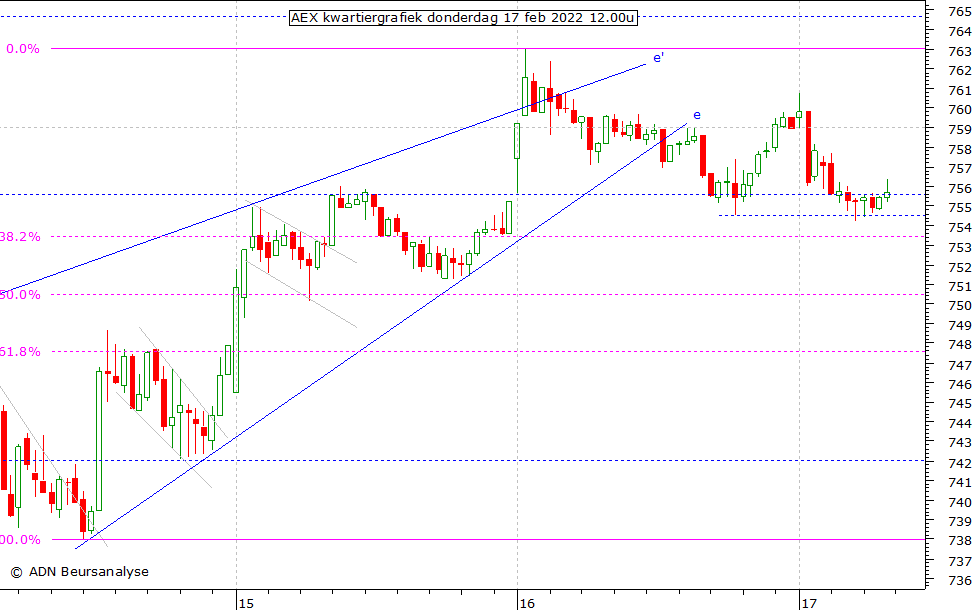Click price level 745 on the right axis
976x610 pixels.
[x=958, y=404]
